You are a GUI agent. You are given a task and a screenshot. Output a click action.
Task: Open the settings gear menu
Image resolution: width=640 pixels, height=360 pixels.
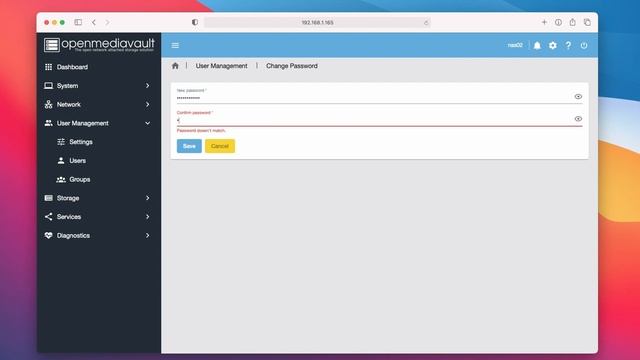(x=553, y=45)
